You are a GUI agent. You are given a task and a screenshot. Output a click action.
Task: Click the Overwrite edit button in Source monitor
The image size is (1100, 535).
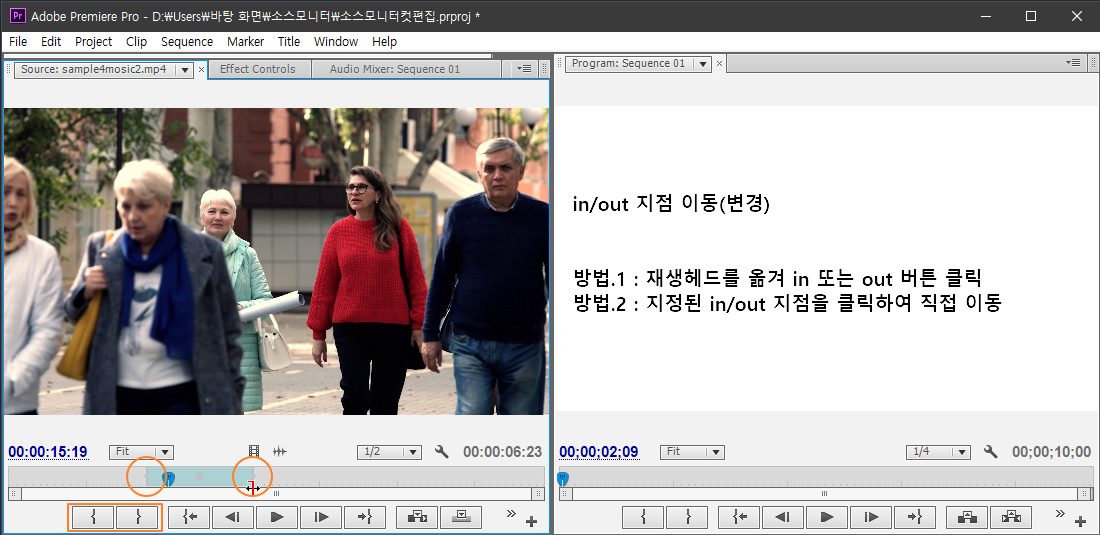[461, 517]
